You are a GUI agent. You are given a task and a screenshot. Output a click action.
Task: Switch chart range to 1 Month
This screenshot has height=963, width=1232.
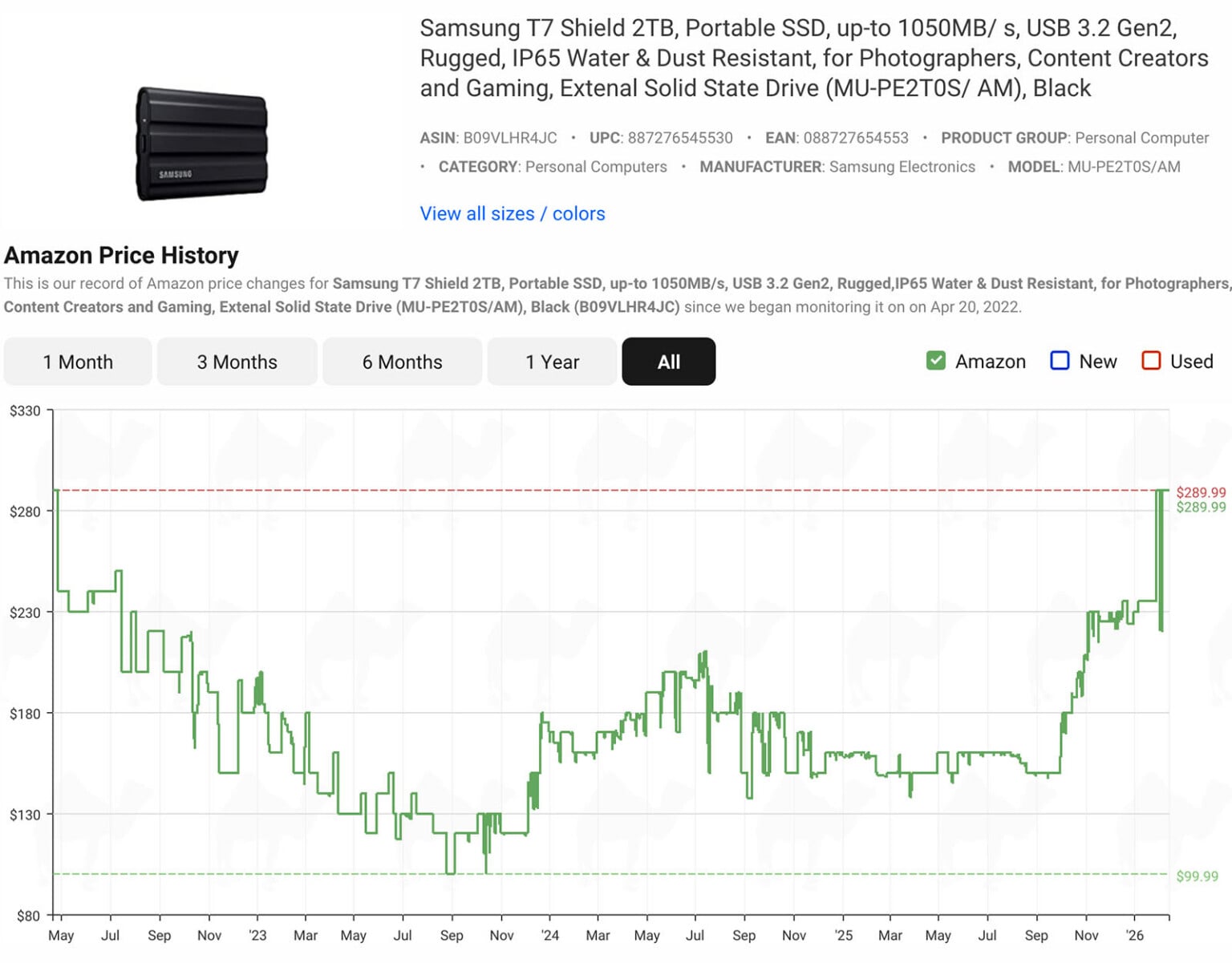[78, 362]
